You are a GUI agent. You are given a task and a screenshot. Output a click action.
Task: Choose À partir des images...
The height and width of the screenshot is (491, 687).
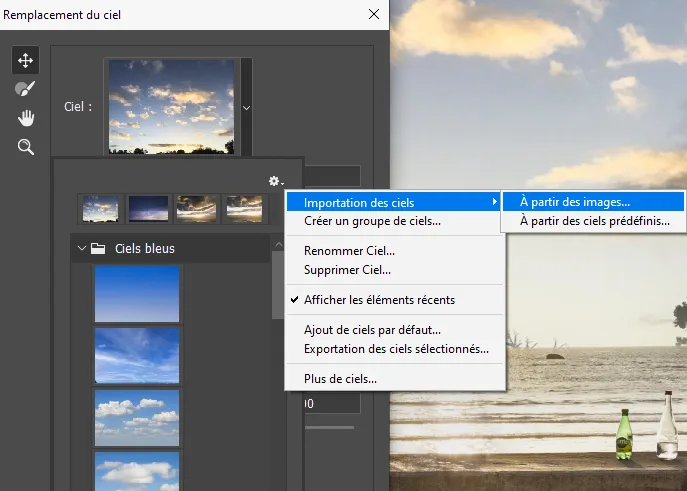coord(575,202)
